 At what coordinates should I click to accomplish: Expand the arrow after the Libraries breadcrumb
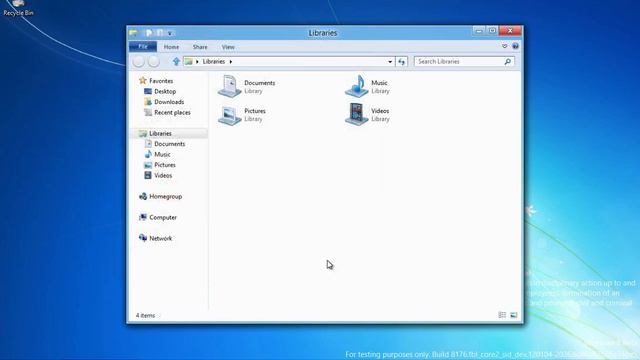(231, 62)
